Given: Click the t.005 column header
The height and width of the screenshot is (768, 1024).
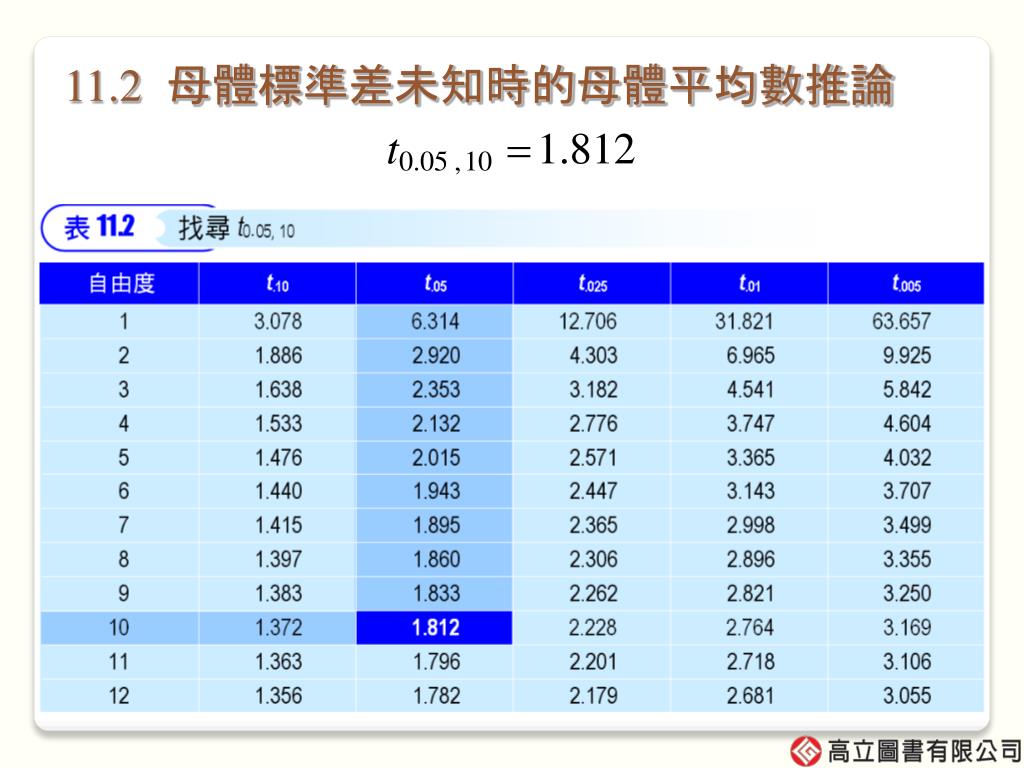Looking at the screenshot, I should click(906, 283).
